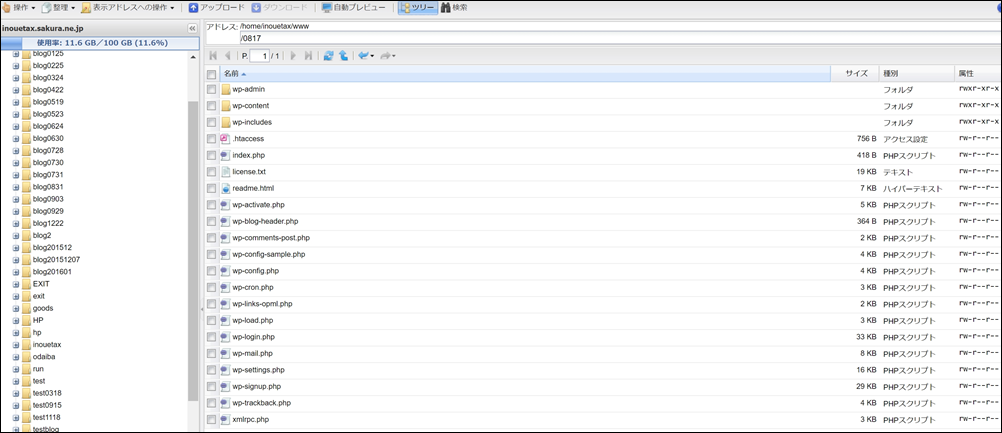Click the wp-includes folder icon
The height and width of the screenshot is (433, 1002).
(225, 122)
